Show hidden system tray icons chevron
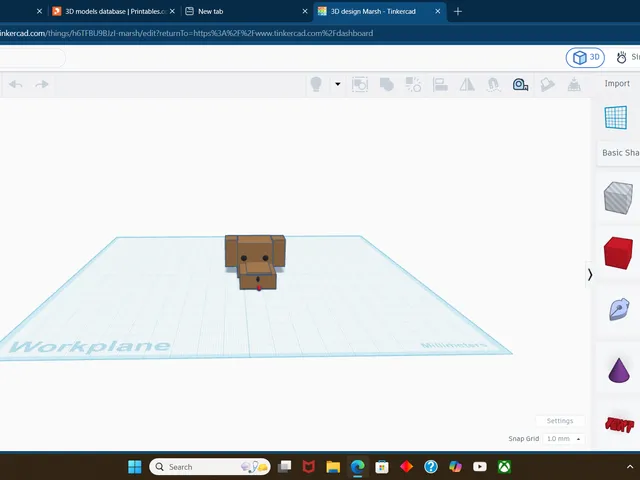Viewport: 640px width, 480px height. point(630,467)
